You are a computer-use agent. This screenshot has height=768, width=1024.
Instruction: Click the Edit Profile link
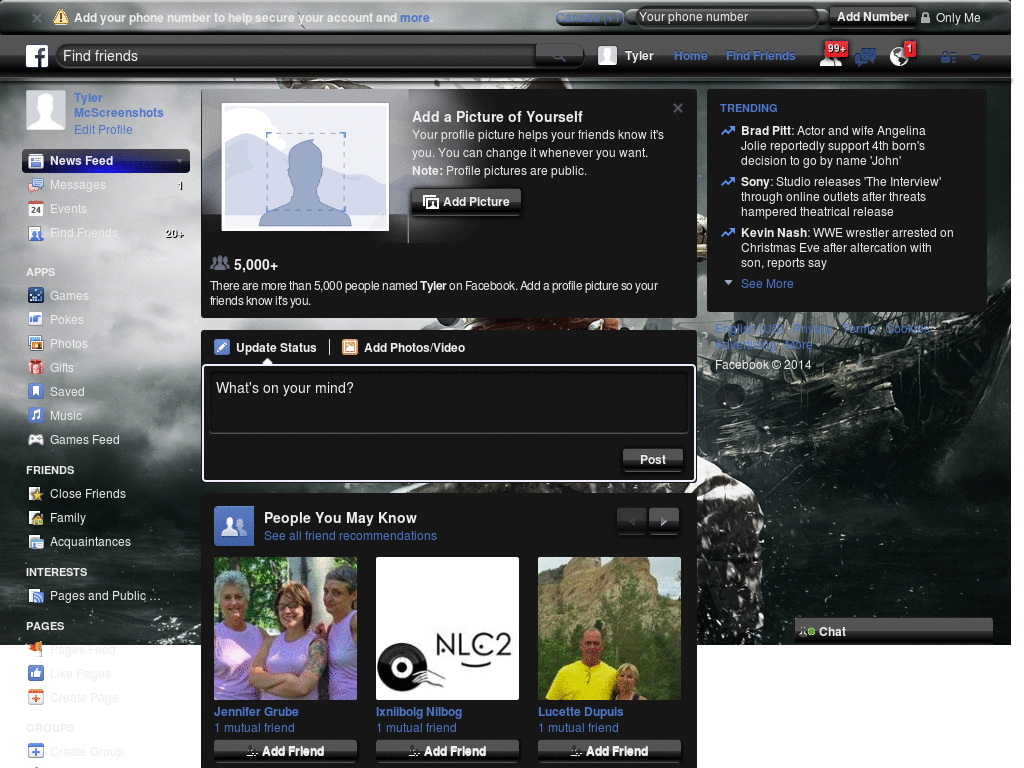click(103, 130)
